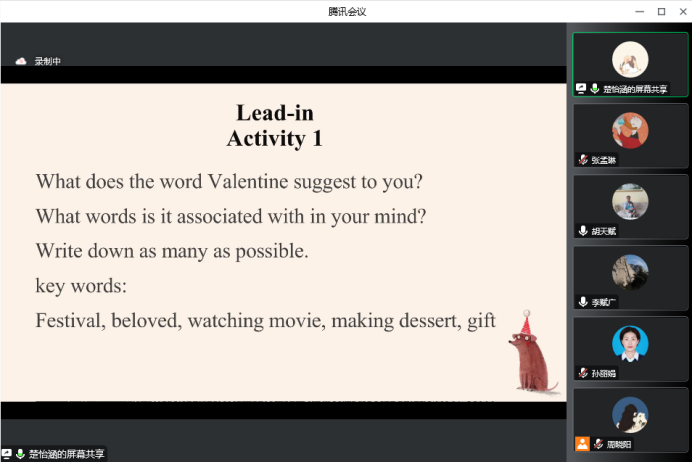Click the muted mic icon beside 张孟琳

[583, 160]
